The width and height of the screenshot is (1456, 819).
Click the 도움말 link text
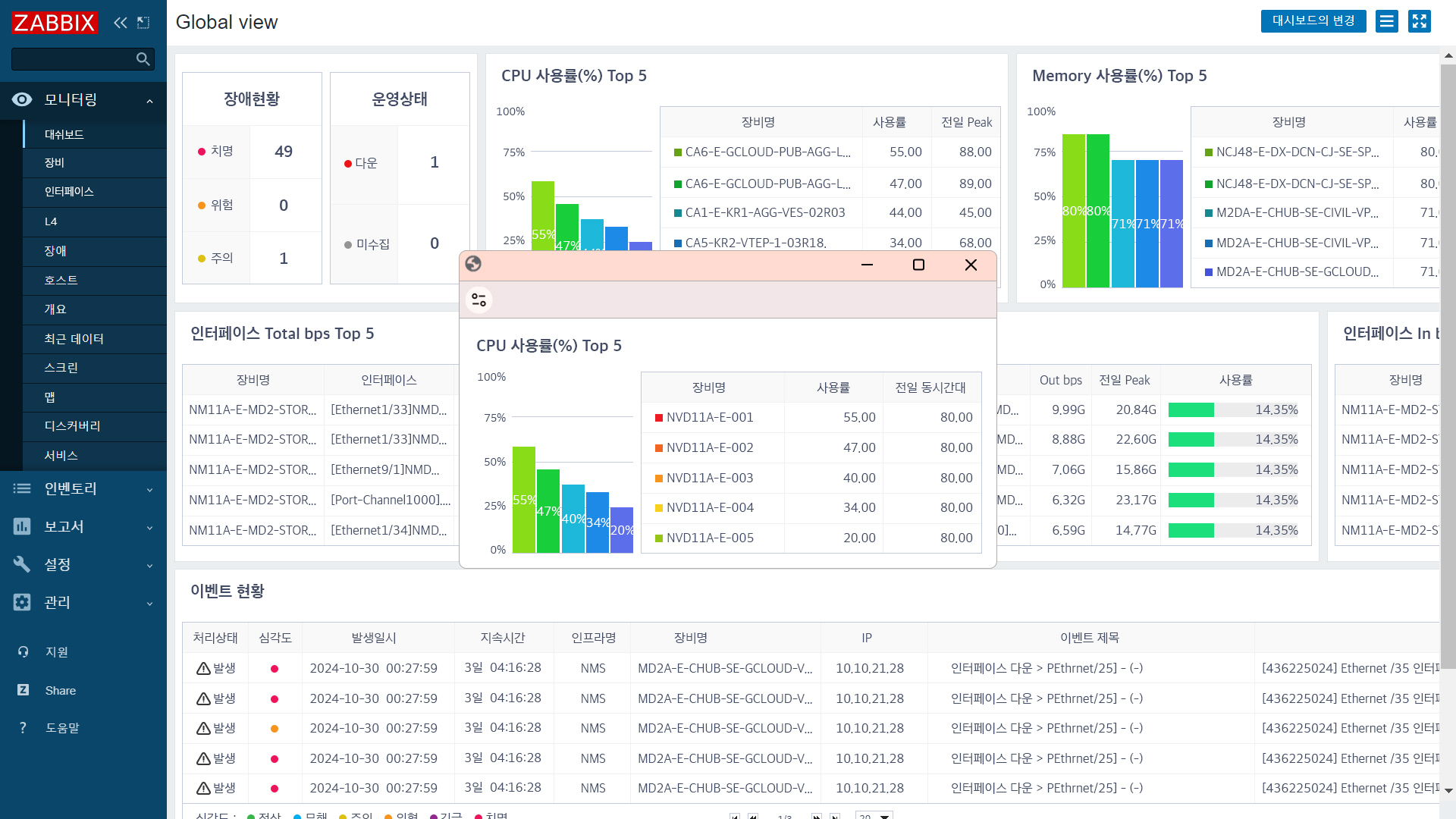(x=62, y=728)
